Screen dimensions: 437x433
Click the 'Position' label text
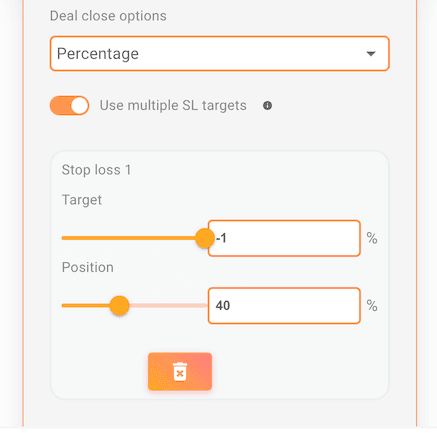tap(88, 267)
